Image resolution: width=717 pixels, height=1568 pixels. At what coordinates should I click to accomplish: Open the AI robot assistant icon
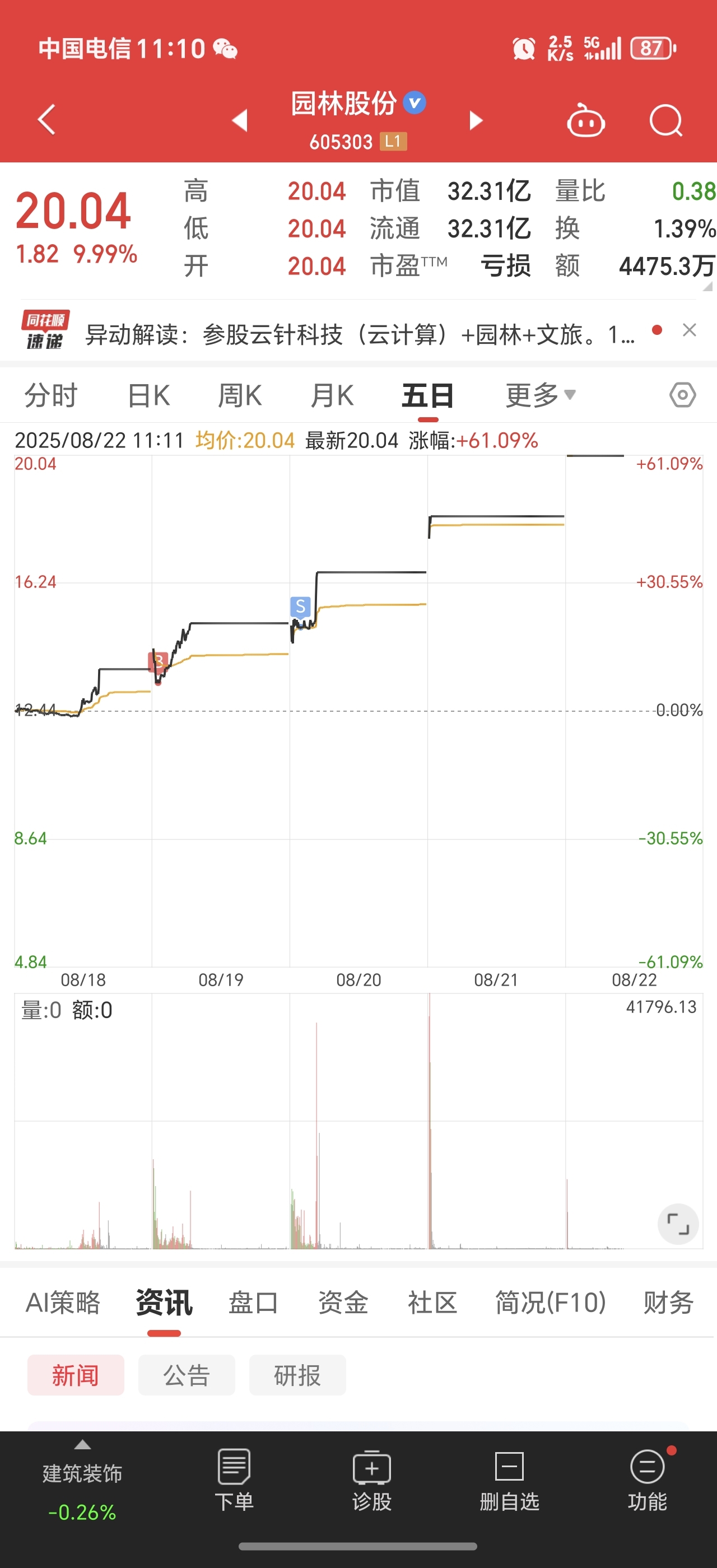point(585,120)
